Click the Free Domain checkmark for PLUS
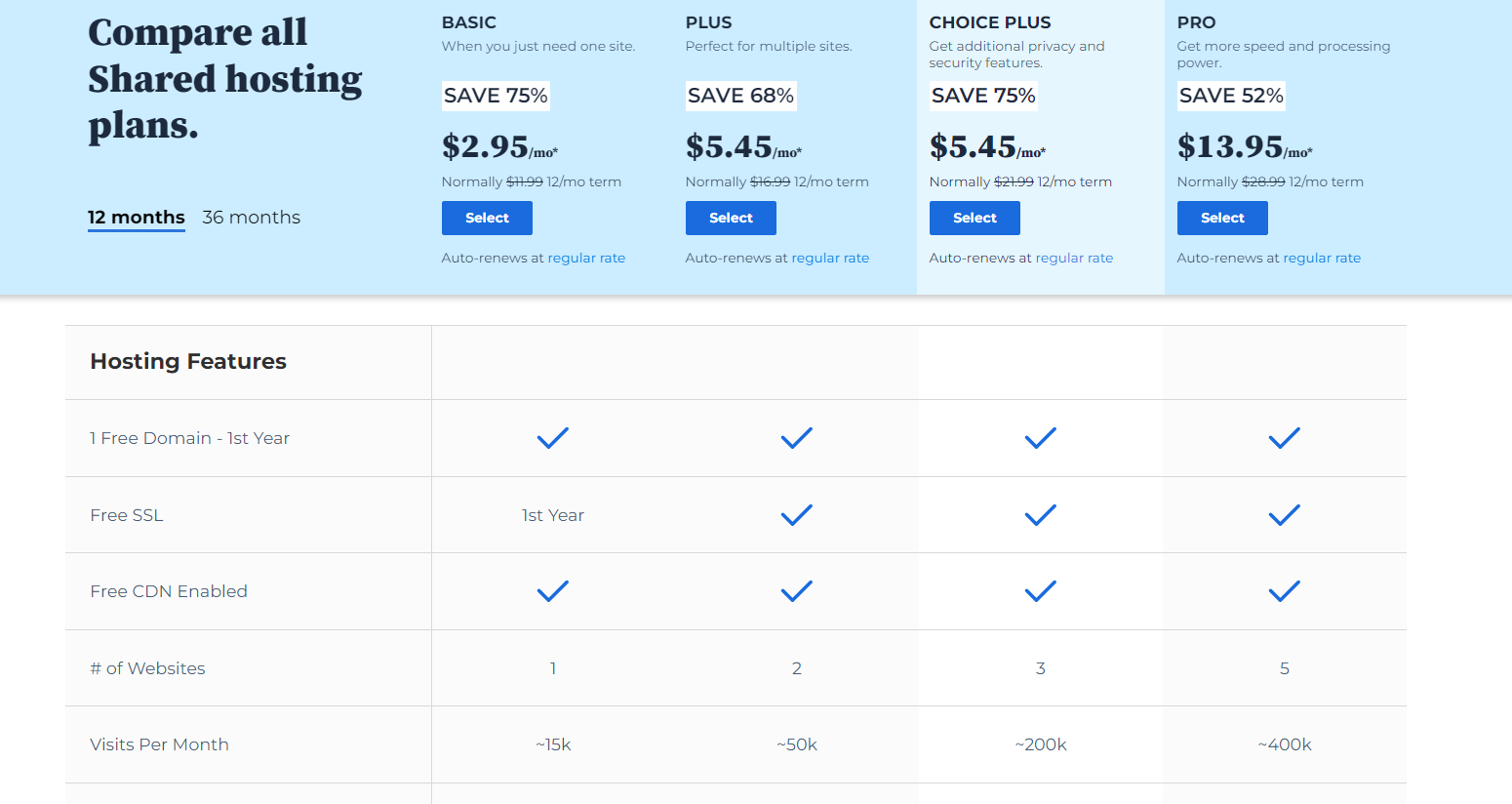The image size is (1512, 804). [797, 438]
